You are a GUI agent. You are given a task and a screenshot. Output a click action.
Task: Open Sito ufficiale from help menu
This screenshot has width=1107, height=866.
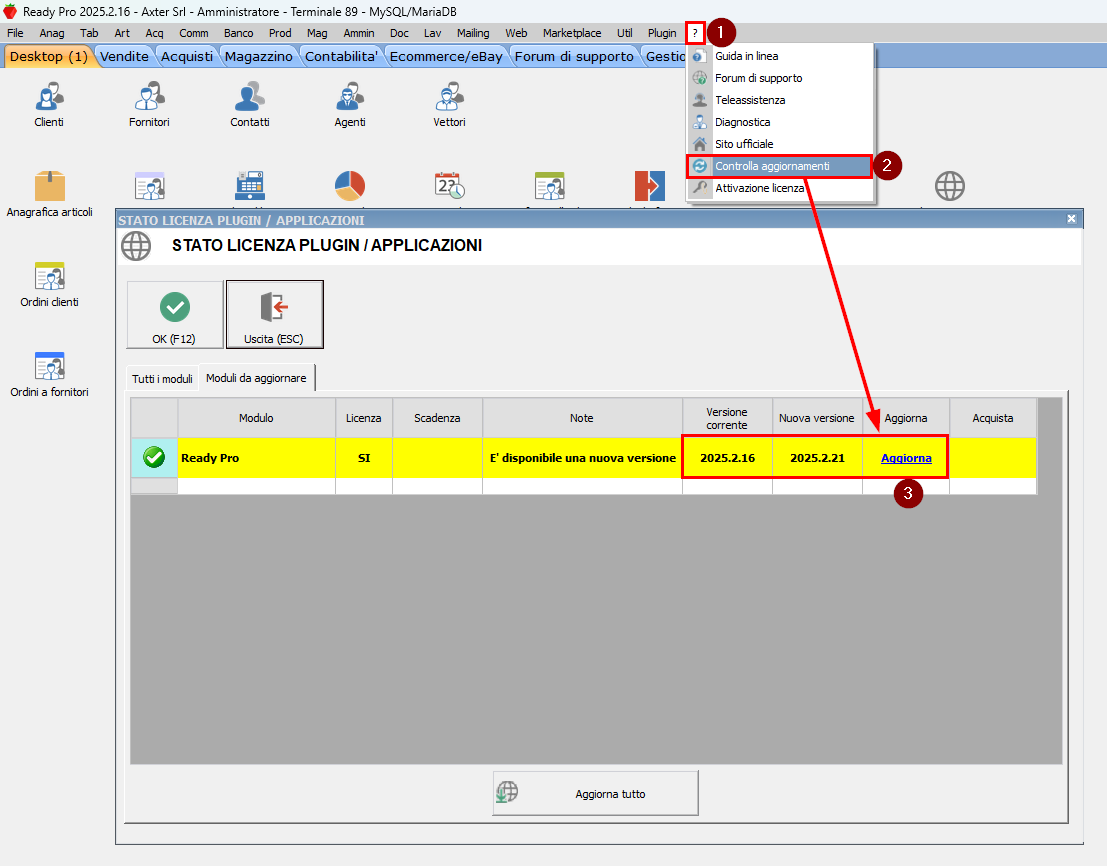780,144
